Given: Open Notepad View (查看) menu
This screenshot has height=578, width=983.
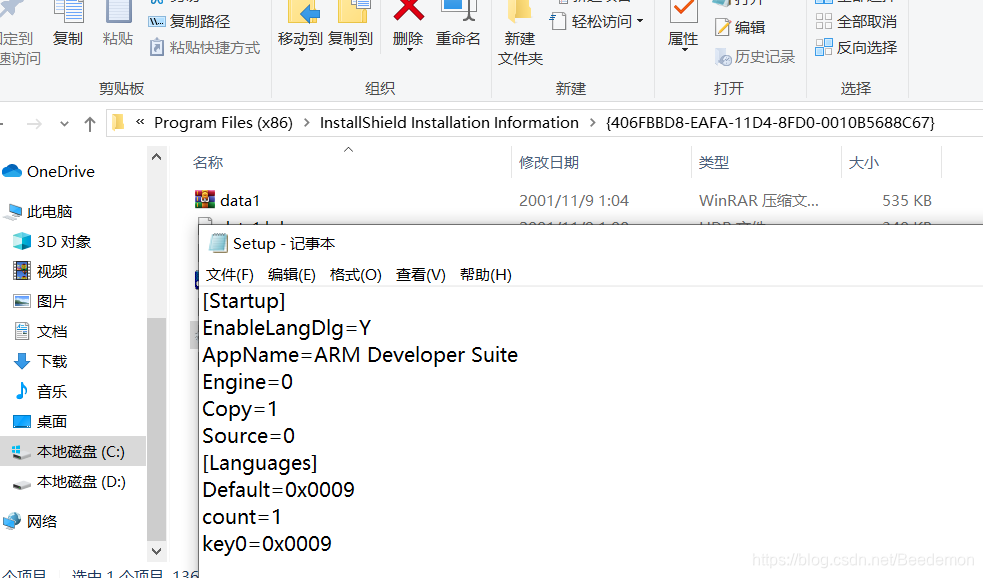Looking at the screenshot, I should point(421,275).
